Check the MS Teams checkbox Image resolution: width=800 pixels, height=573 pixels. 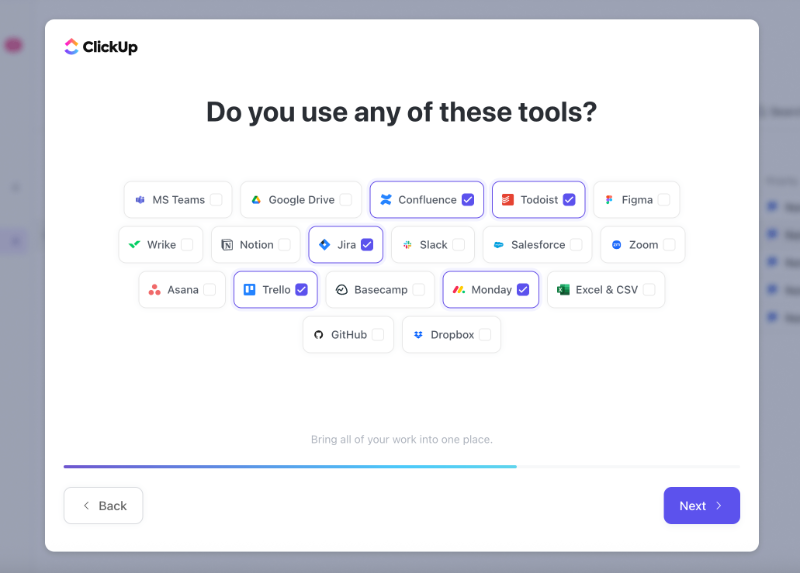pyautogui.click(x=216, y=200)
